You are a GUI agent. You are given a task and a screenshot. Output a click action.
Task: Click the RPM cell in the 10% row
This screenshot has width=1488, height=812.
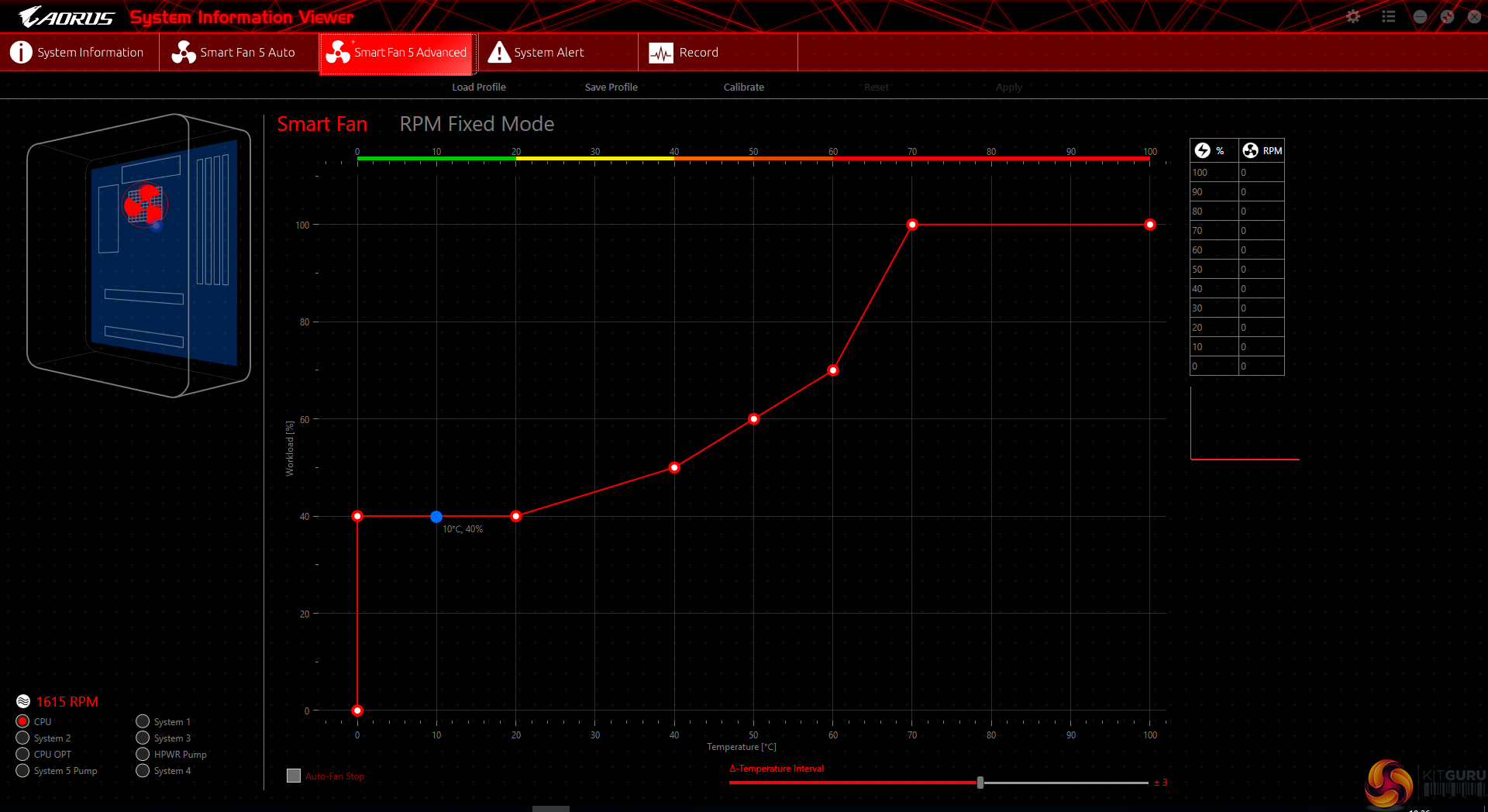[1261, 346]
